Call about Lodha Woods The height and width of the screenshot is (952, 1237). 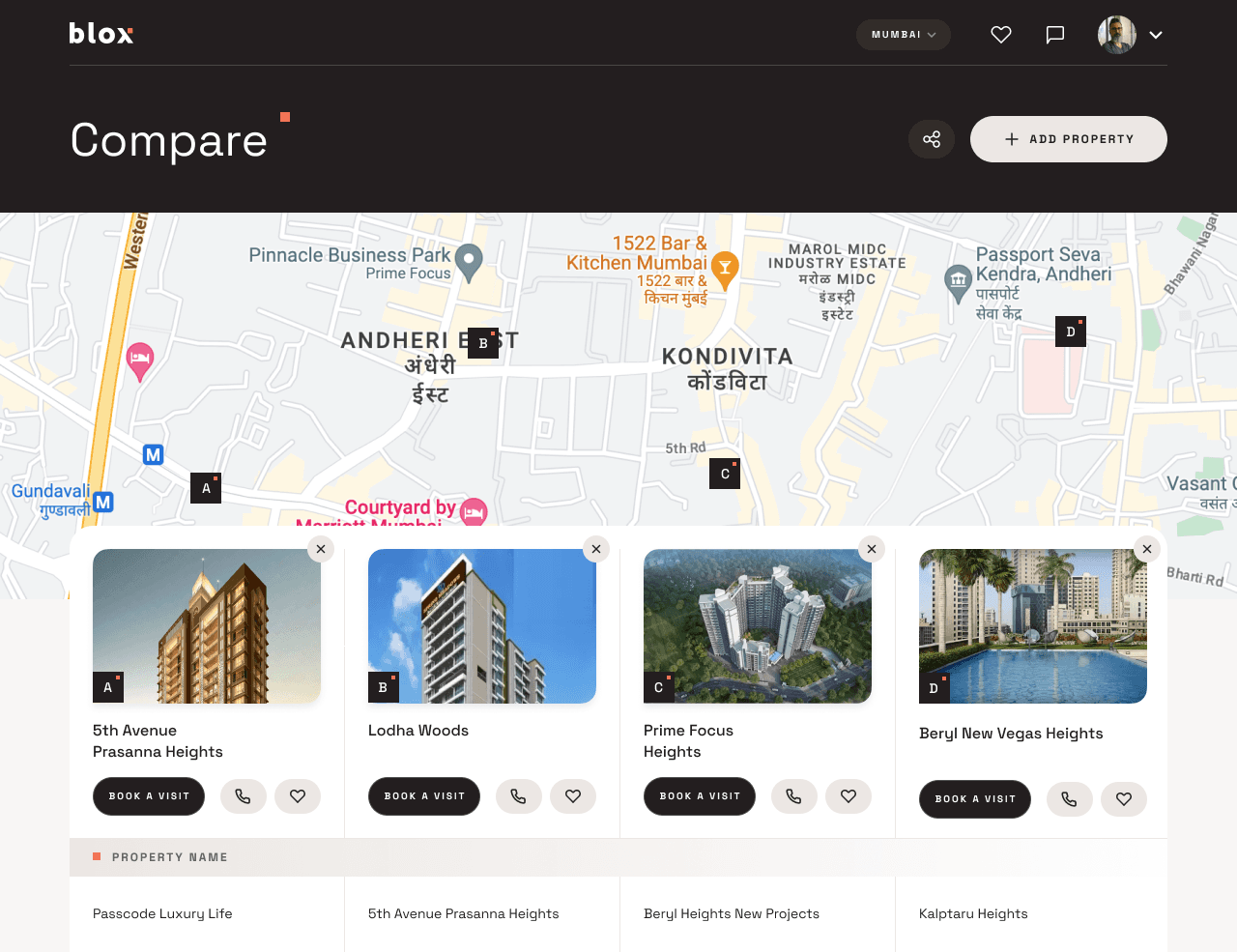pyautogui.click(x=519, y=796)
